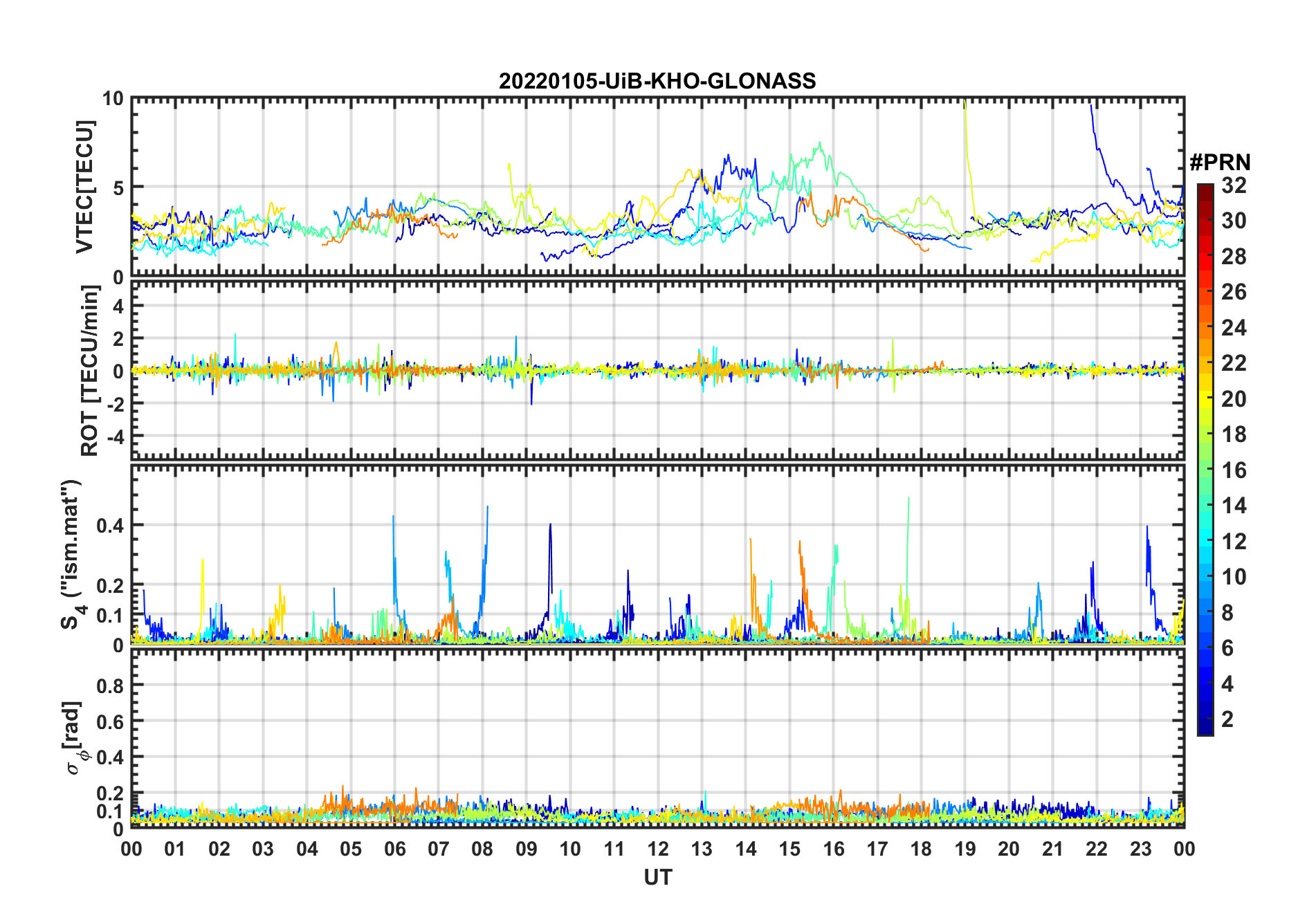Click the S4 ("ism.mat") y-axis label
1316x920 pixels.
(72, 555)
